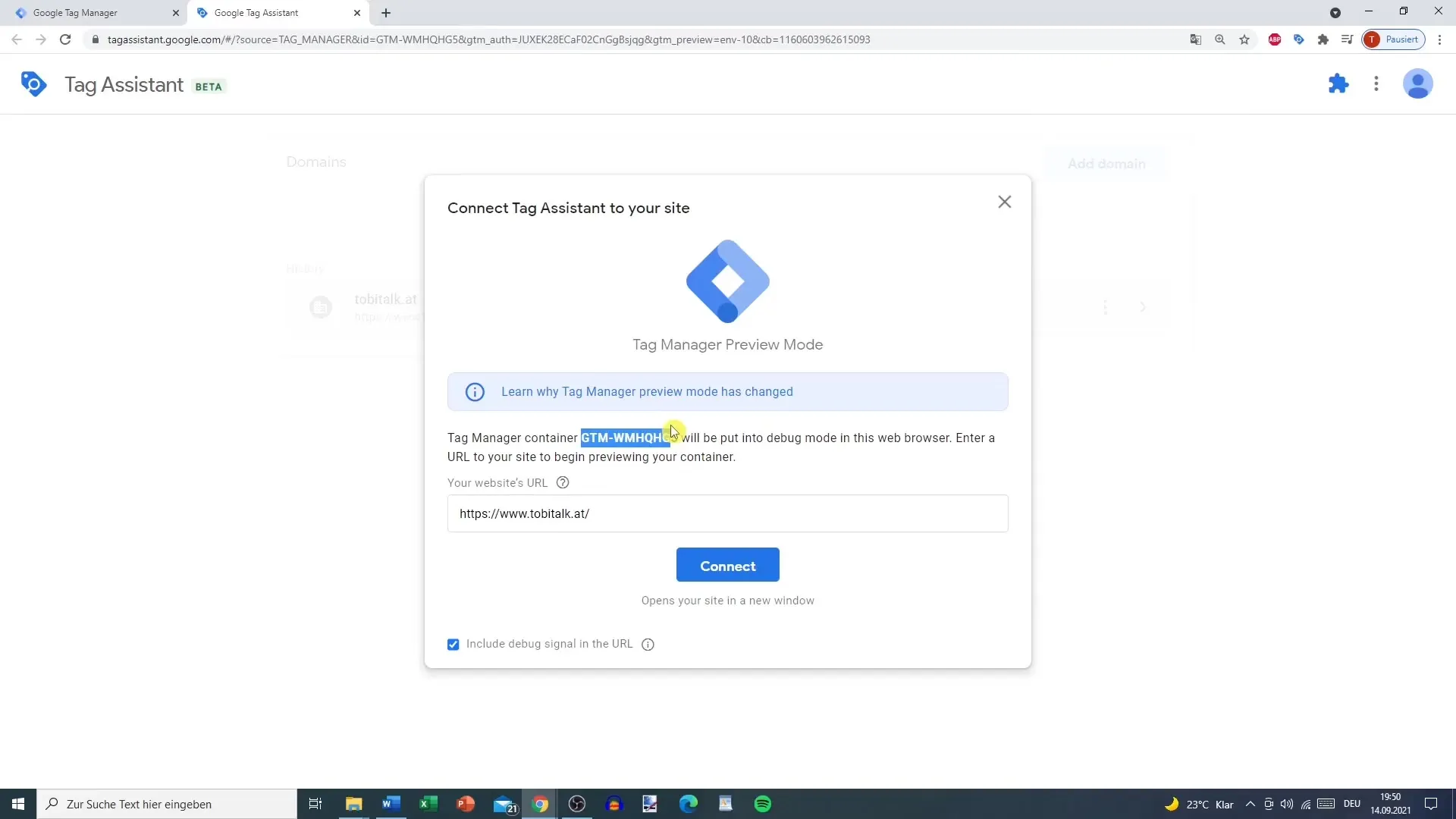The image size is (1456, 819).
Task: Toggle Include debug signal in the URL checkbox
Action: pyautogui.click(x=454, y=644)
